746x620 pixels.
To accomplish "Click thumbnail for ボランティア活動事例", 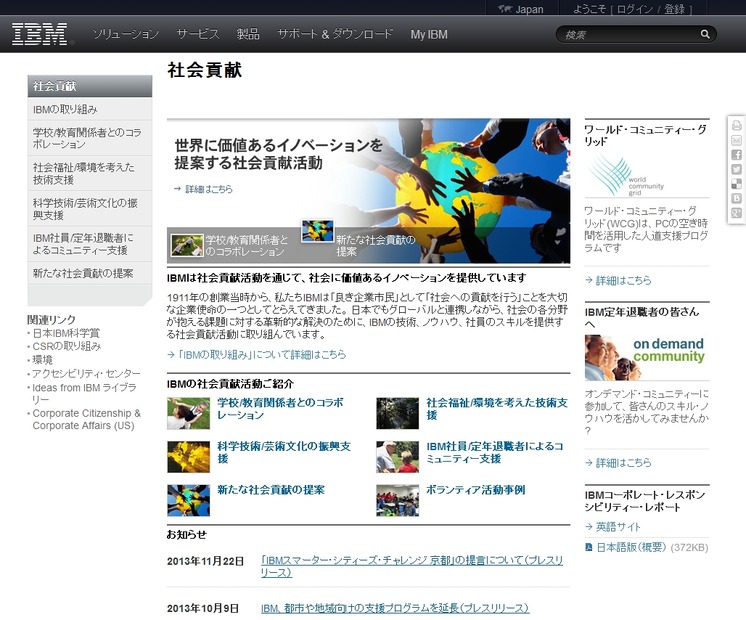I will pyautogui.click(x=397, y=501).
